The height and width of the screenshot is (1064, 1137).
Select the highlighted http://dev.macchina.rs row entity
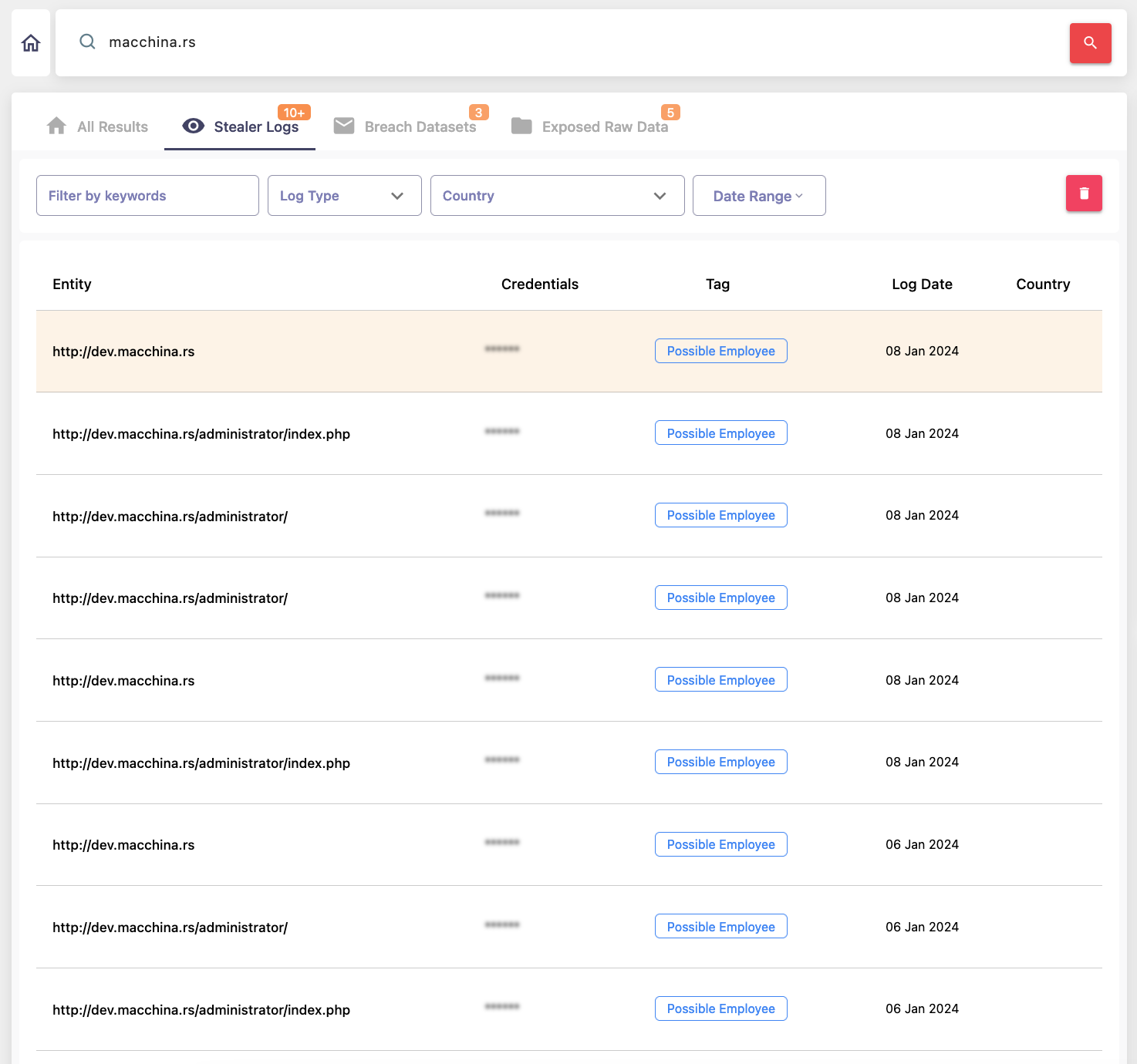[123, 352]
